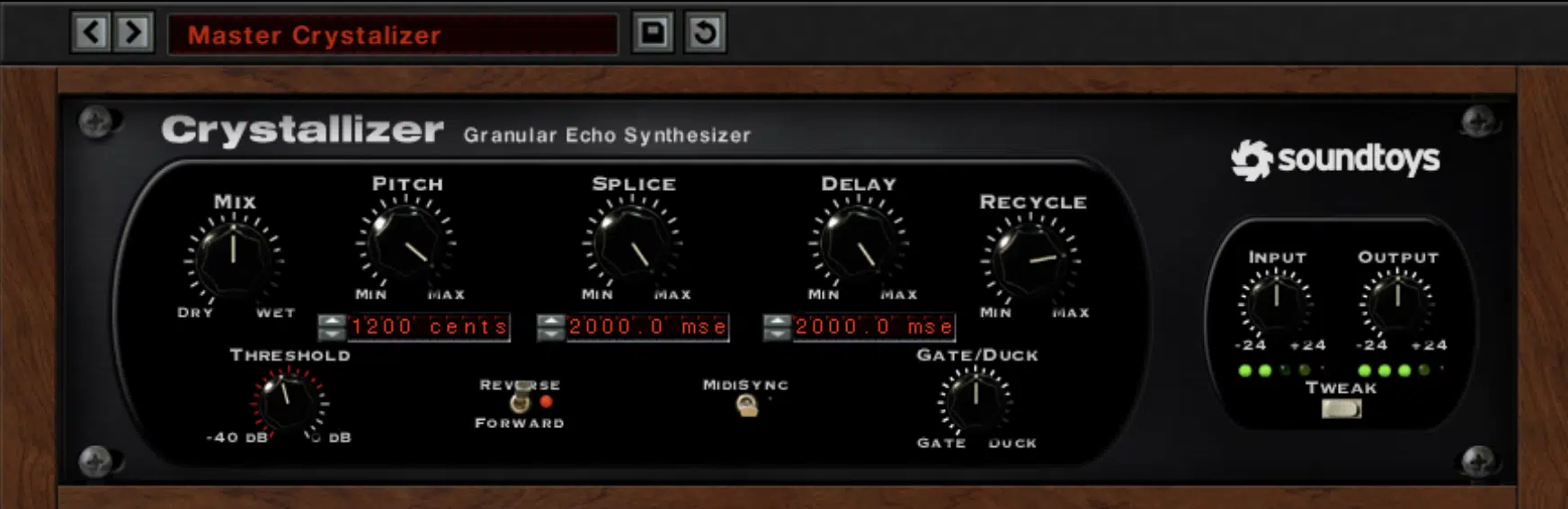Screen dimensions: 1568x509
Task: Click the Crystallizer title text
Action: [x=302, y=130]
